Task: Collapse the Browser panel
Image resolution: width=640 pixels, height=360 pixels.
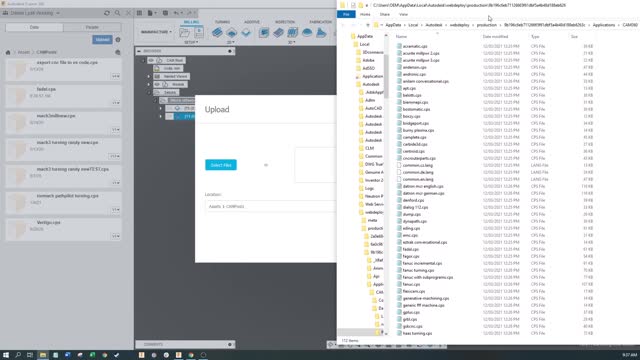Action: pyautogui.click(x=139, y=51)
